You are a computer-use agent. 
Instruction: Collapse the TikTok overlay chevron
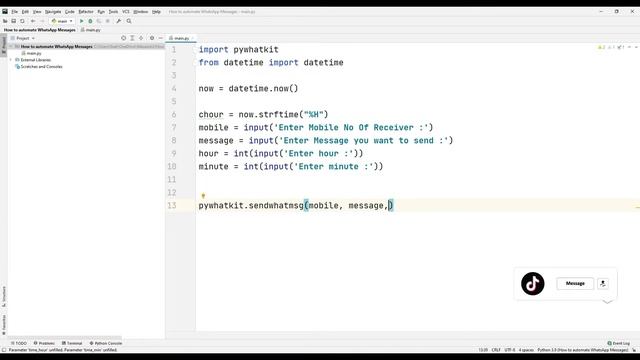point(607,302)
